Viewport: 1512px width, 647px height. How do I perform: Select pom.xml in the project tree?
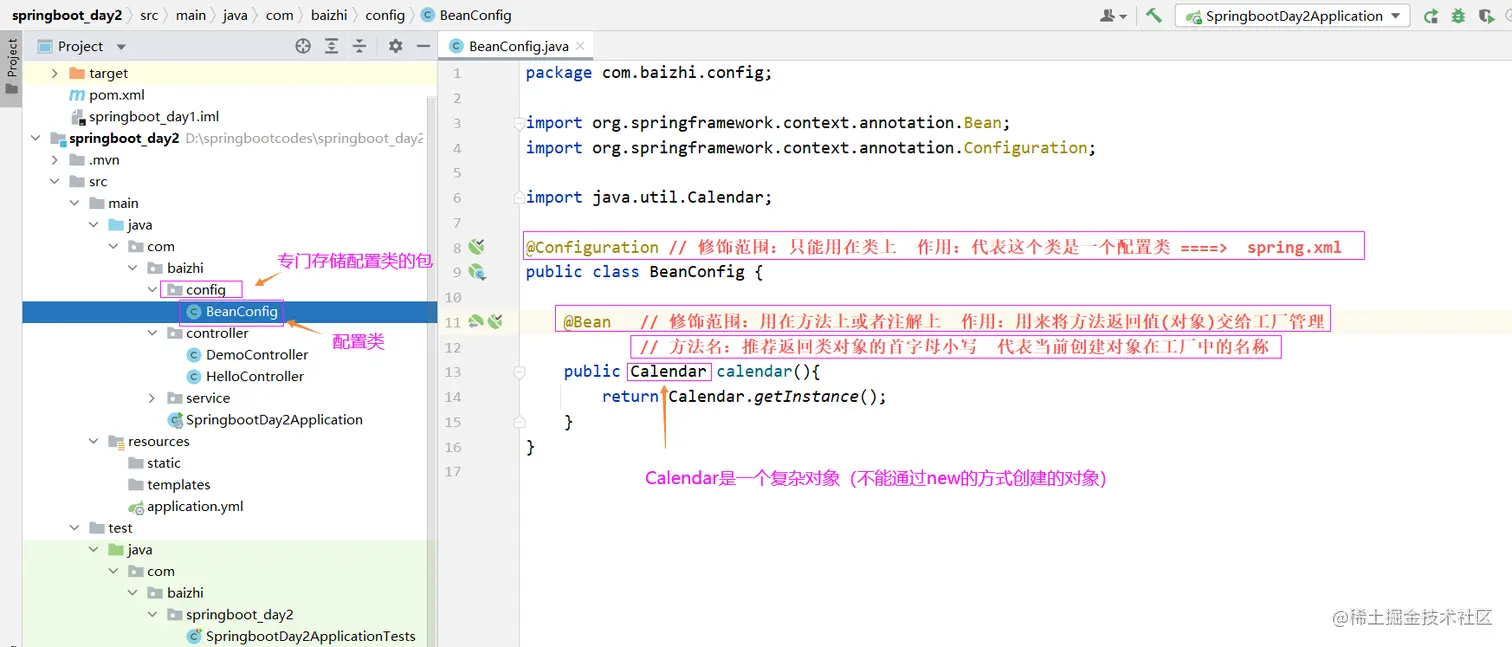click(x=116, y=95)
